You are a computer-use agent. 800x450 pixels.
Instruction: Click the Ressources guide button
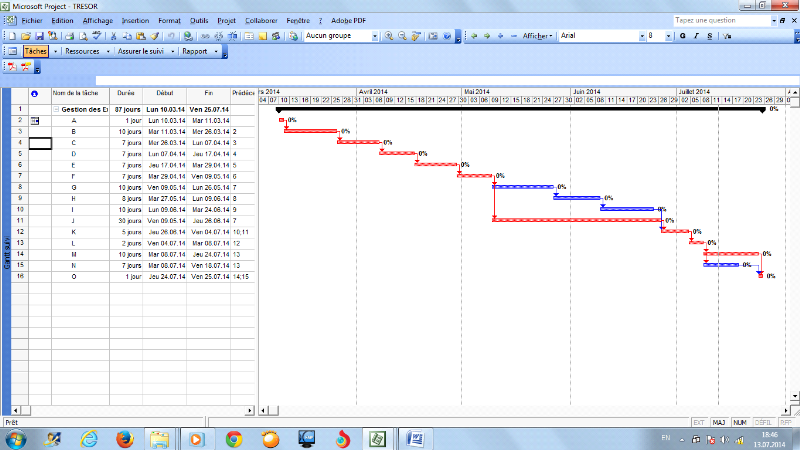(x=82, y=52)
